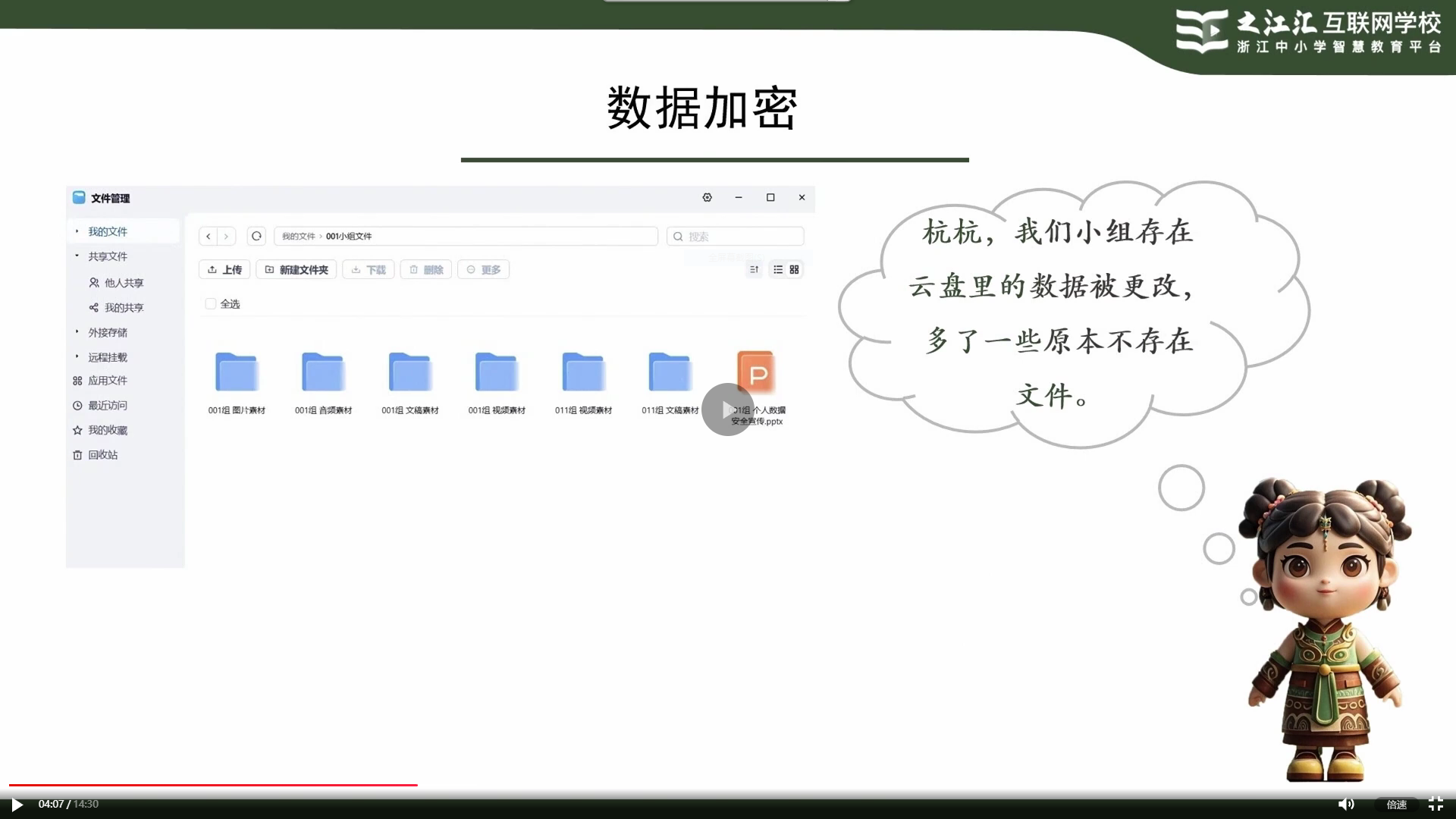Screen dimensions: 1456x819
Task: Select the 新建文件夹 new folder icon
Action: 270,269
